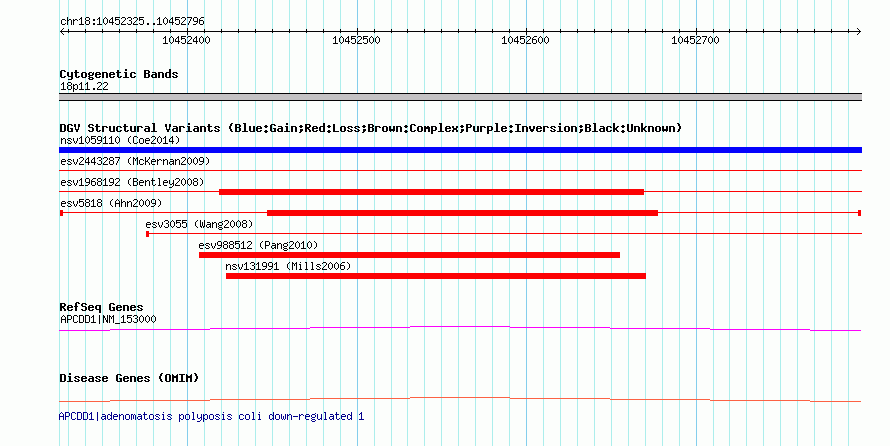Image resolution: width=890 pixels, height=446 pixels.
Task: Click the 10452700 ruler tick label
Action: [x=695, y=40]
